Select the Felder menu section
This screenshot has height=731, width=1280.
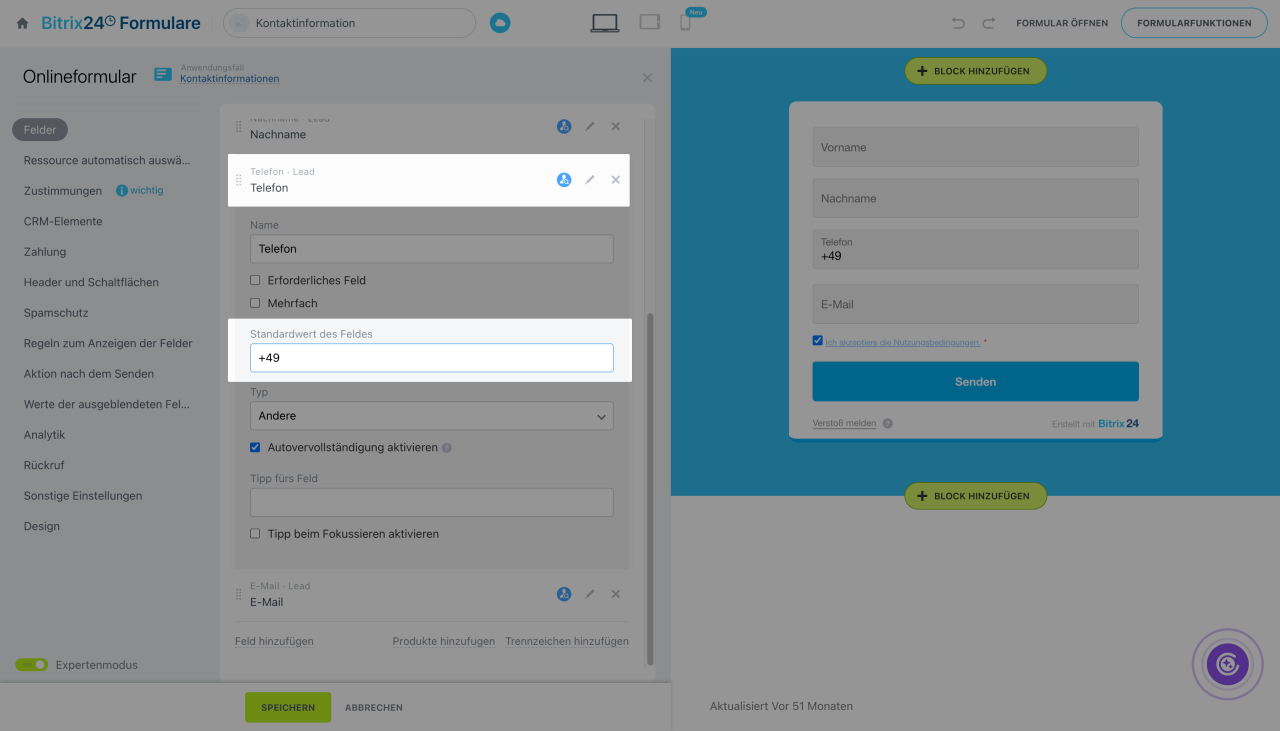(40, 130)
